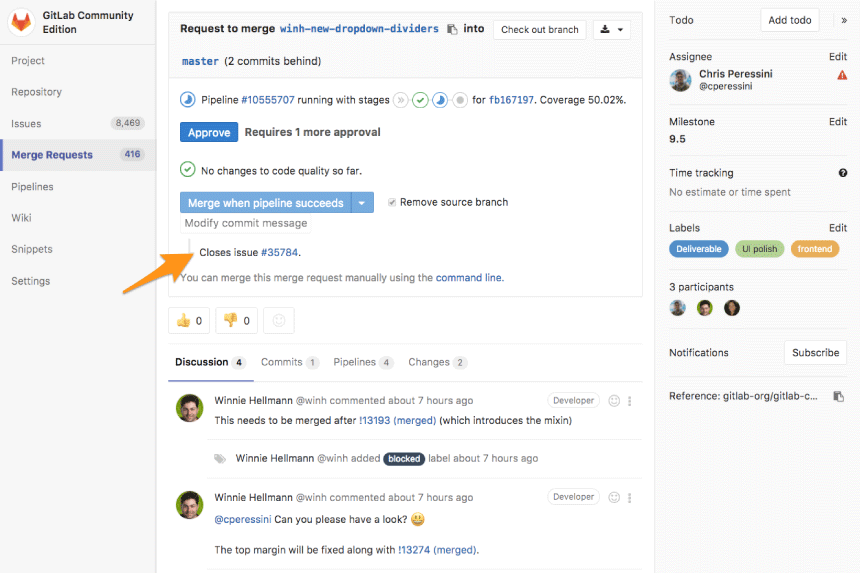Edit the assignee
This screenshot has height=573, width=860.
838,57
